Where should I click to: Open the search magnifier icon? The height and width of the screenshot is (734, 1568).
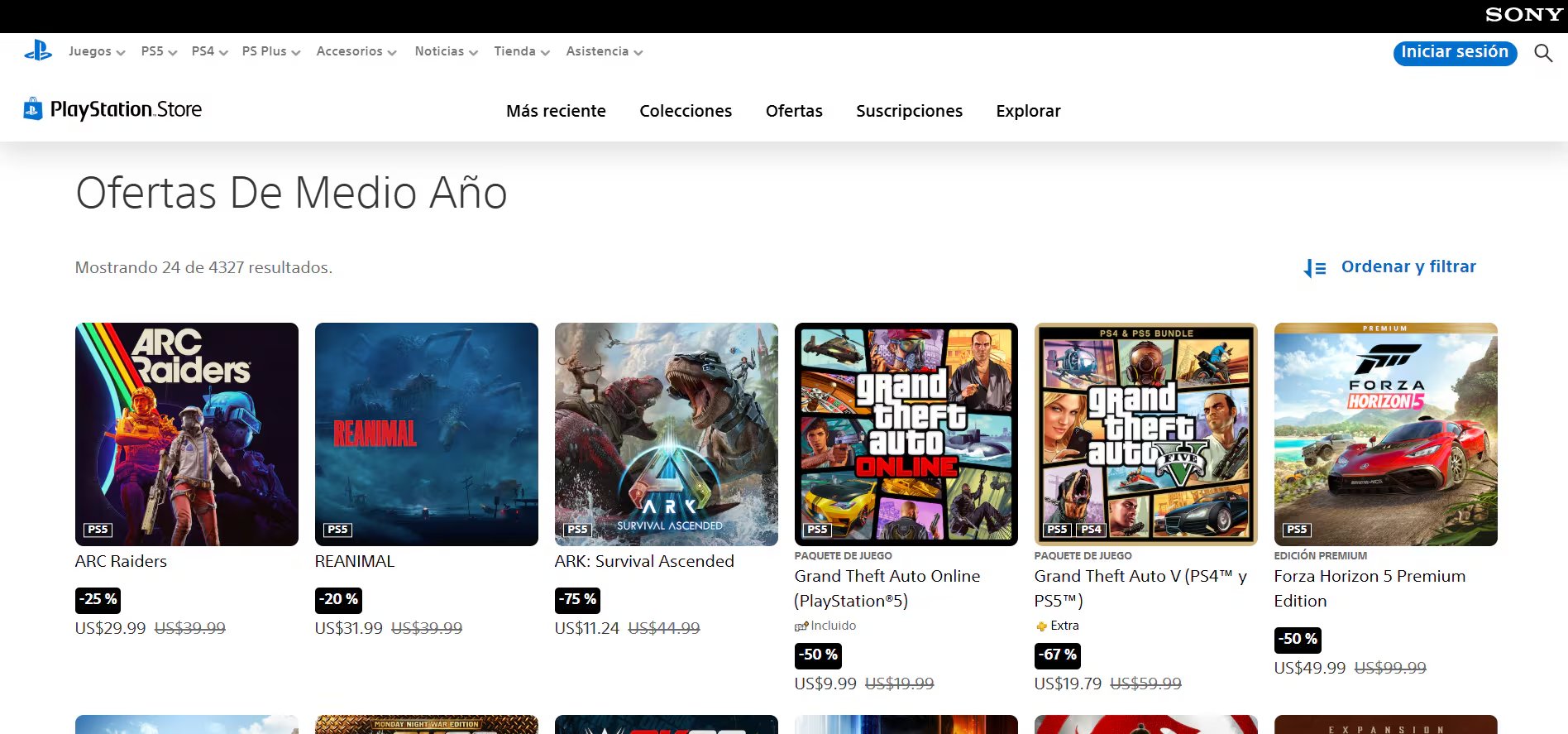pos(1543,53)
